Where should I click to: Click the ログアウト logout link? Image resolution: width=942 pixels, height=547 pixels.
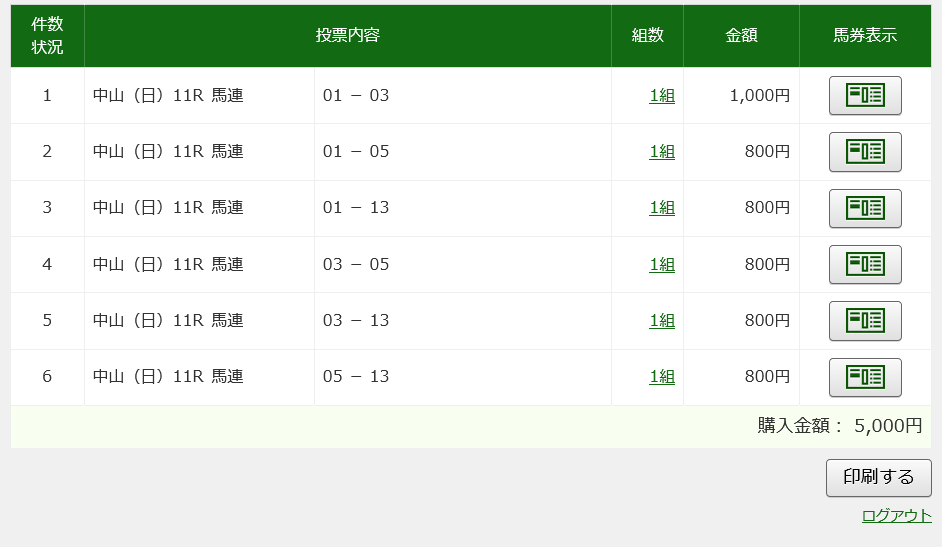896,516
